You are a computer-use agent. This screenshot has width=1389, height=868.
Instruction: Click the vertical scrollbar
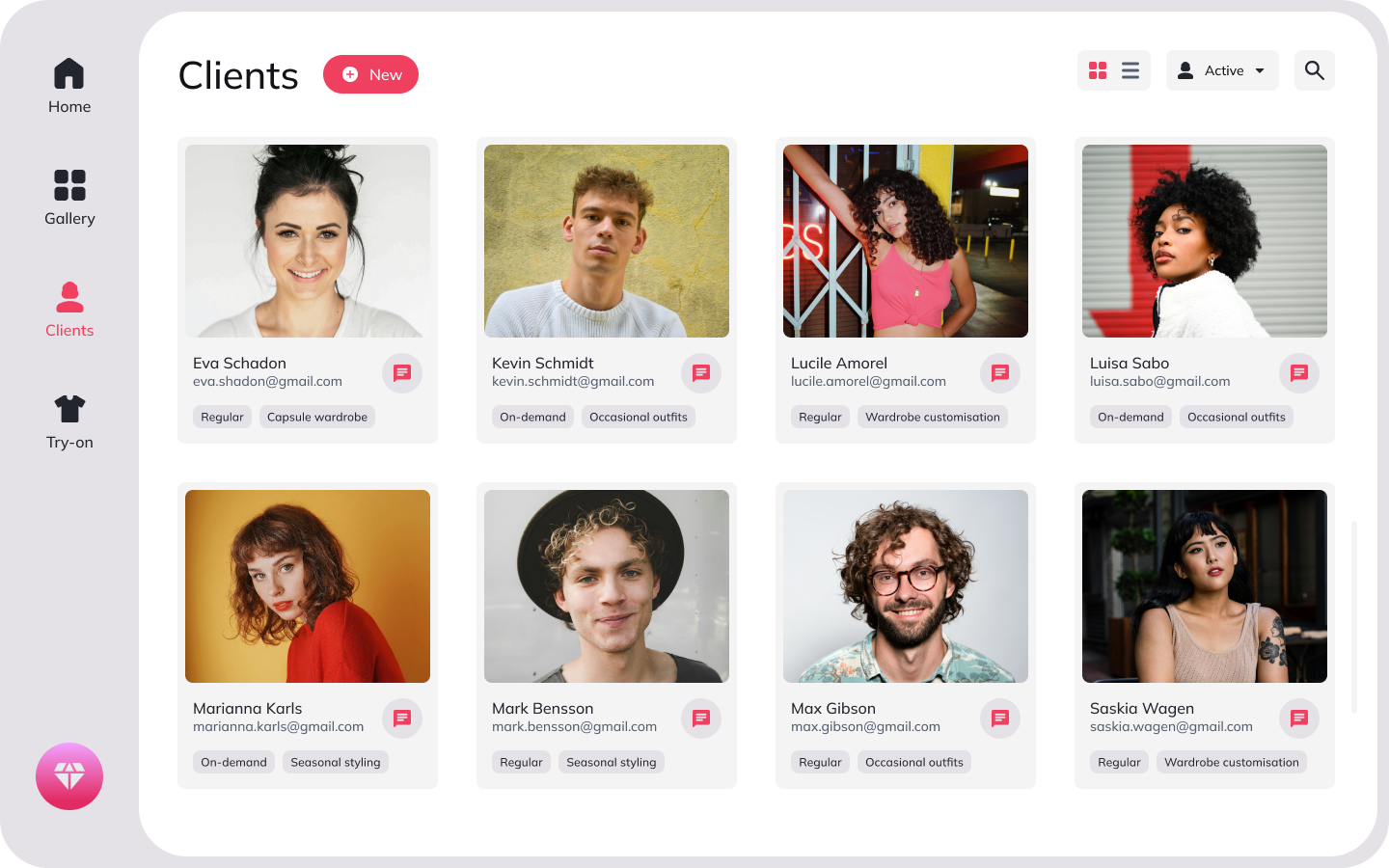click(1354, 617)
